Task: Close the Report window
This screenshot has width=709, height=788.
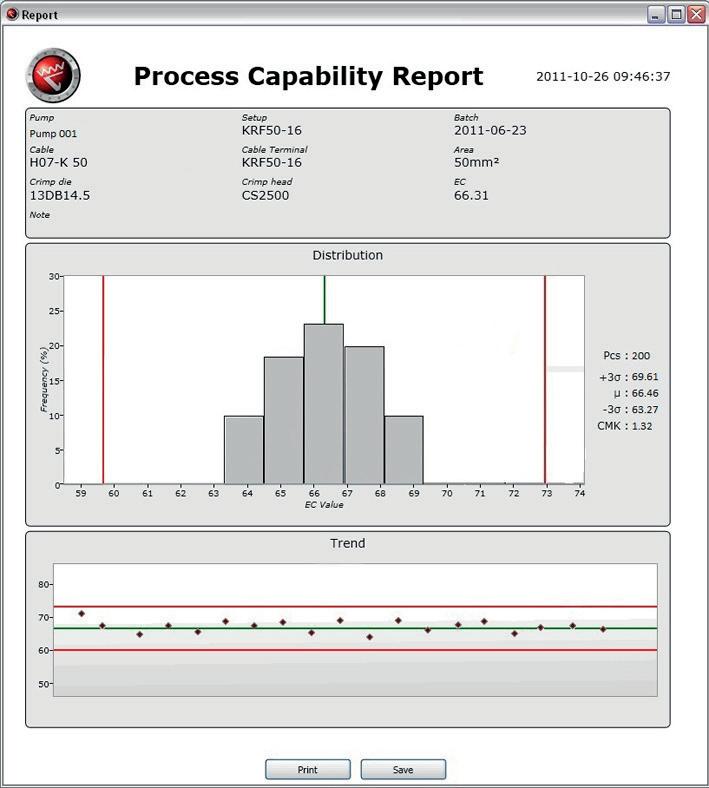Action: [696, 15]
